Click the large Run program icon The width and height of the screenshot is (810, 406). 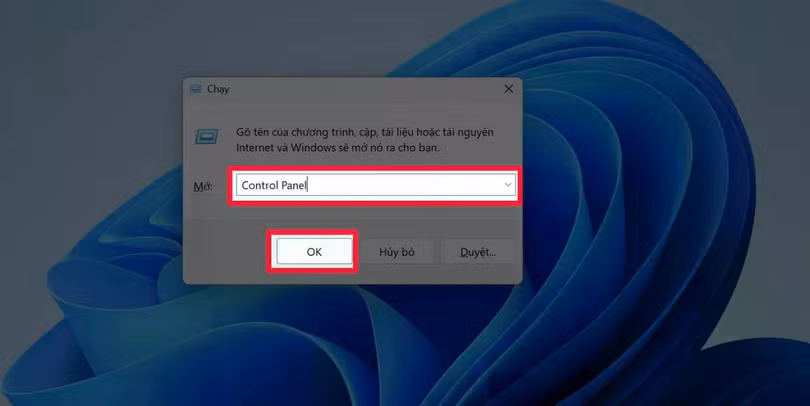click(206, 137)
